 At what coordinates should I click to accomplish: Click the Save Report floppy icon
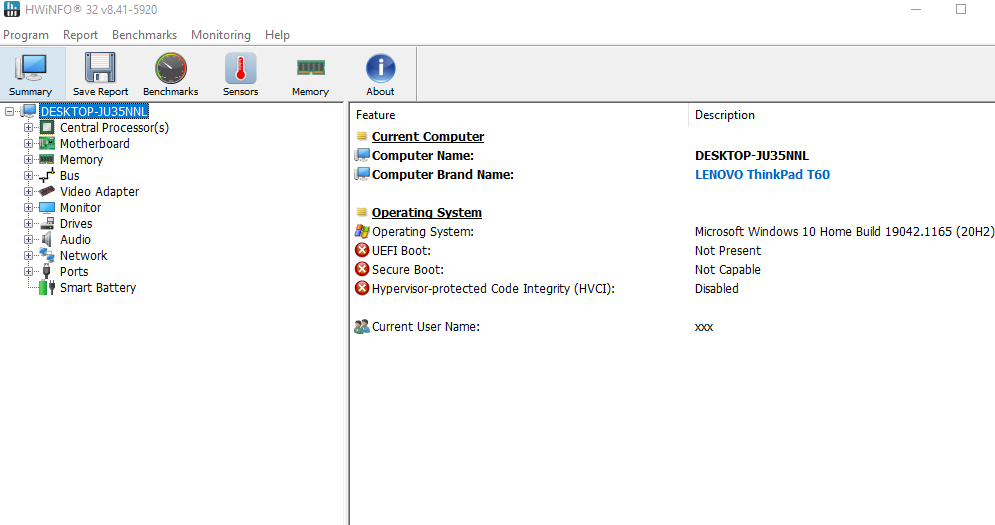[x=100, y=67]
